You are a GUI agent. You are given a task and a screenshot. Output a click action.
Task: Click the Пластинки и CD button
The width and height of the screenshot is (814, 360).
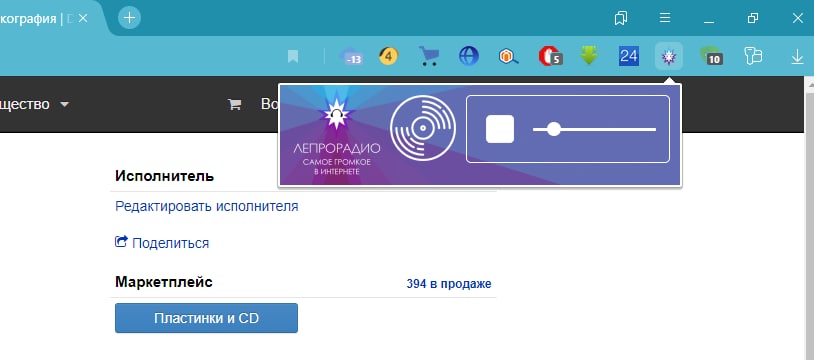click(x=206, y=318)
